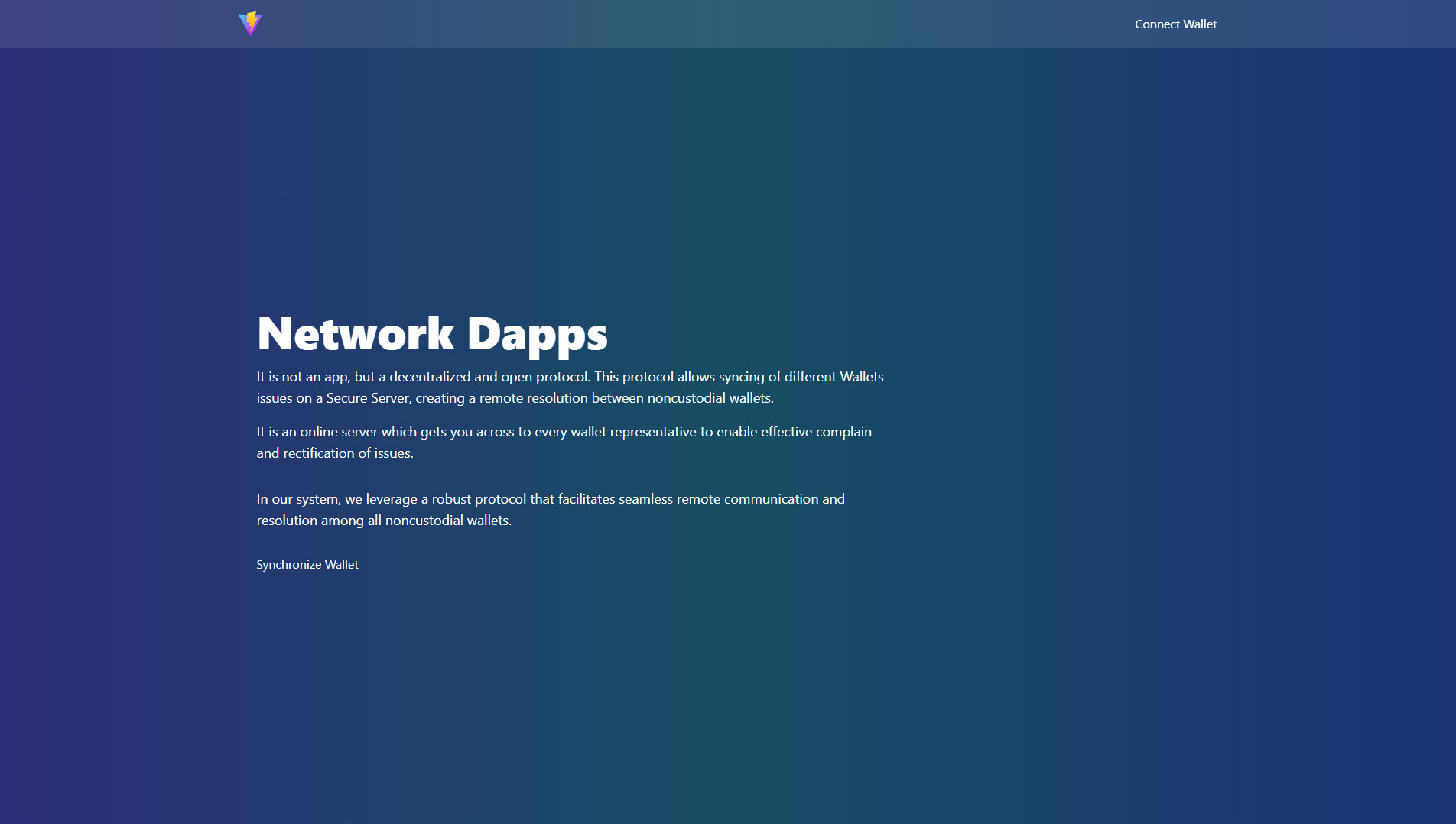
Task: Click paragraph starting 'In our system, we leverage'
Action: (x=551, y=510)
